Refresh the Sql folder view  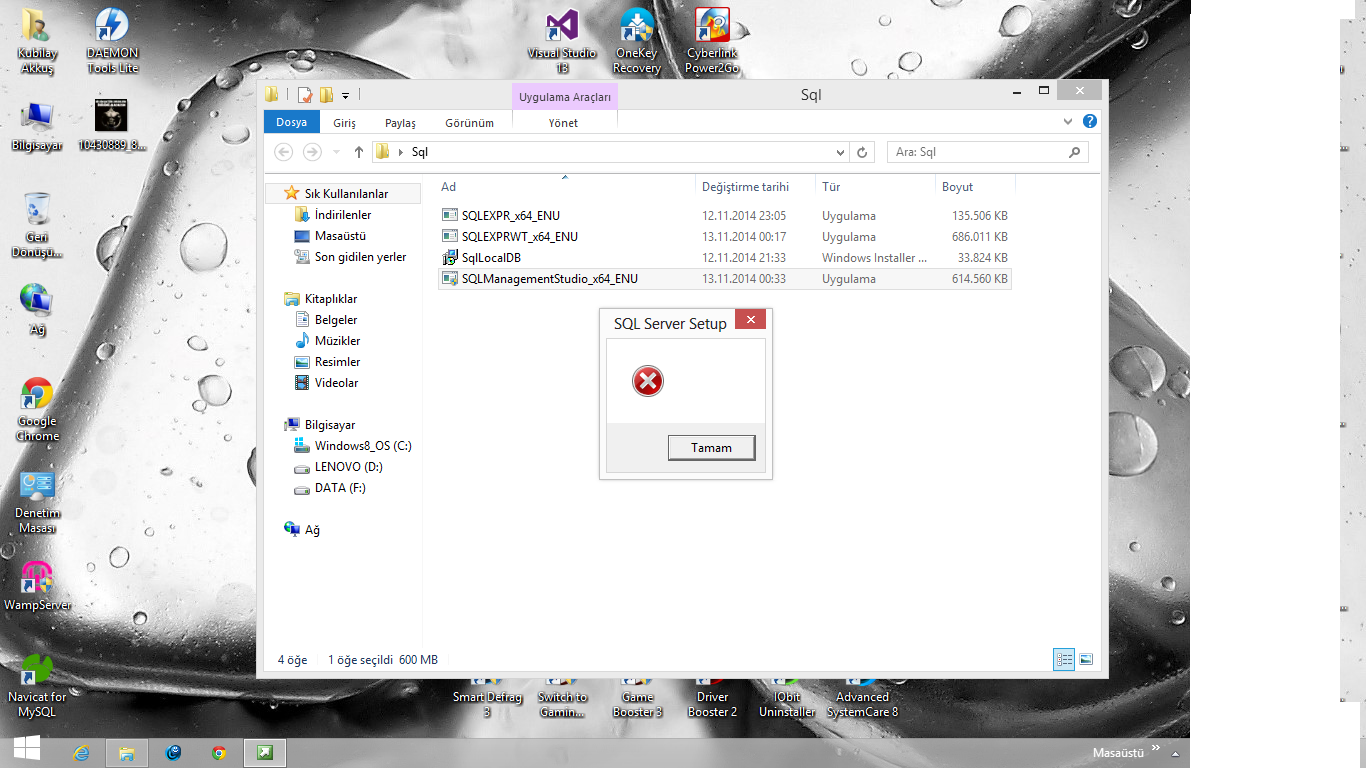coord(862,153)
